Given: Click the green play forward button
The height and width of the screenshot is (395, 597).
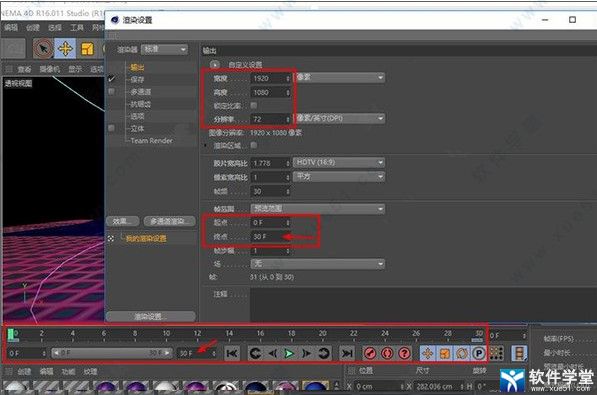Looking at the screenshot, I should pos(289,353).
